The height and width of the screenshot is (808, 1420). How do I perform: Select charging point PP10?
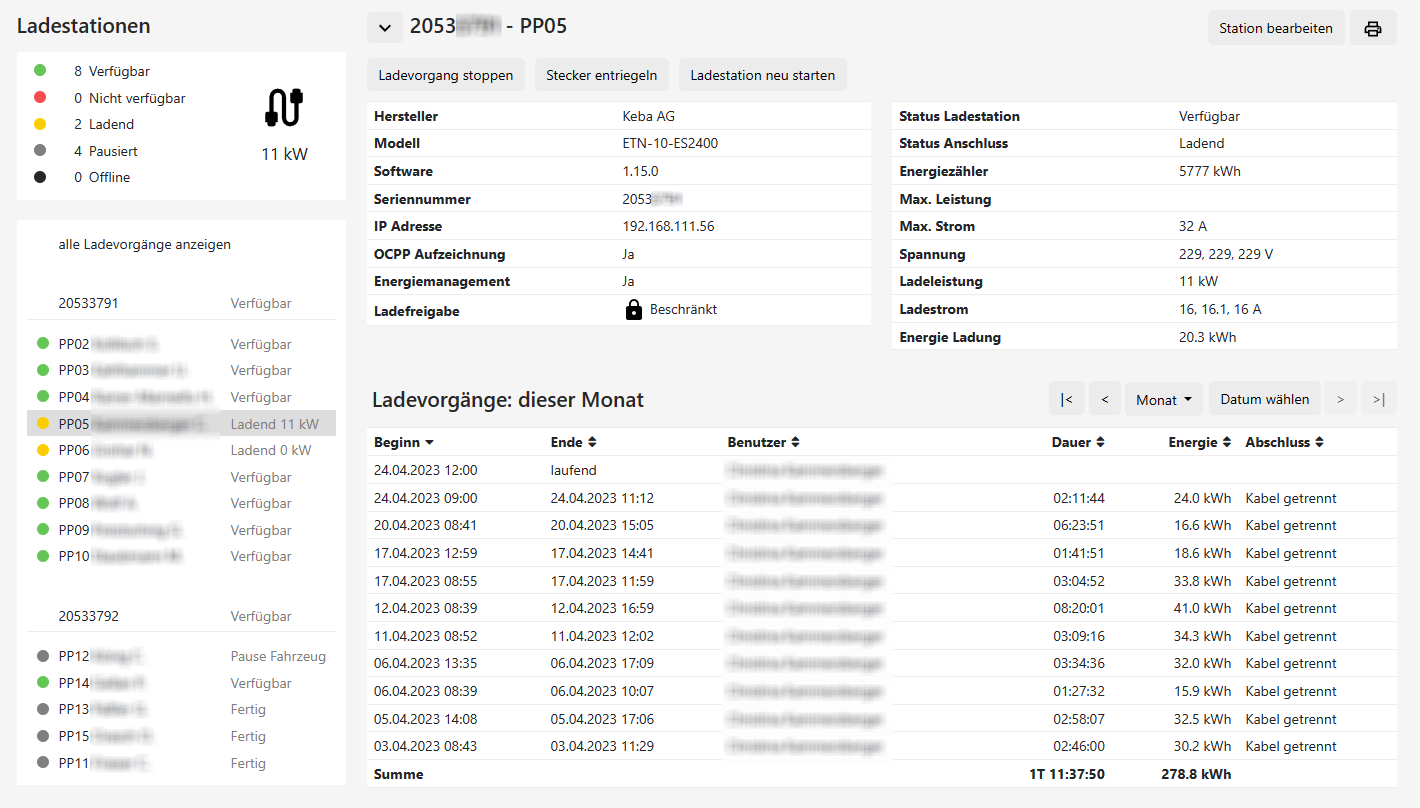pos(181,556)
